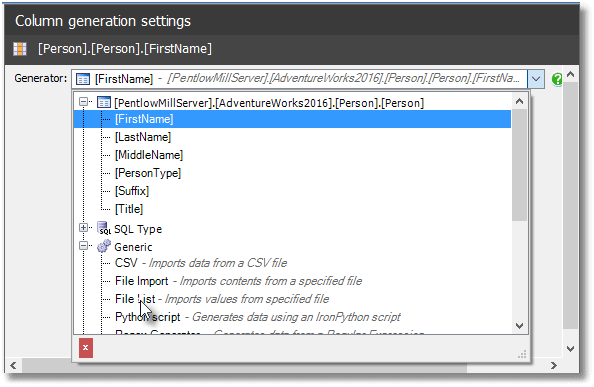Screen dimensions: 594x387
Task: Click the table icon of [PentlowMillServer] tree node
Action: point(104,103)
